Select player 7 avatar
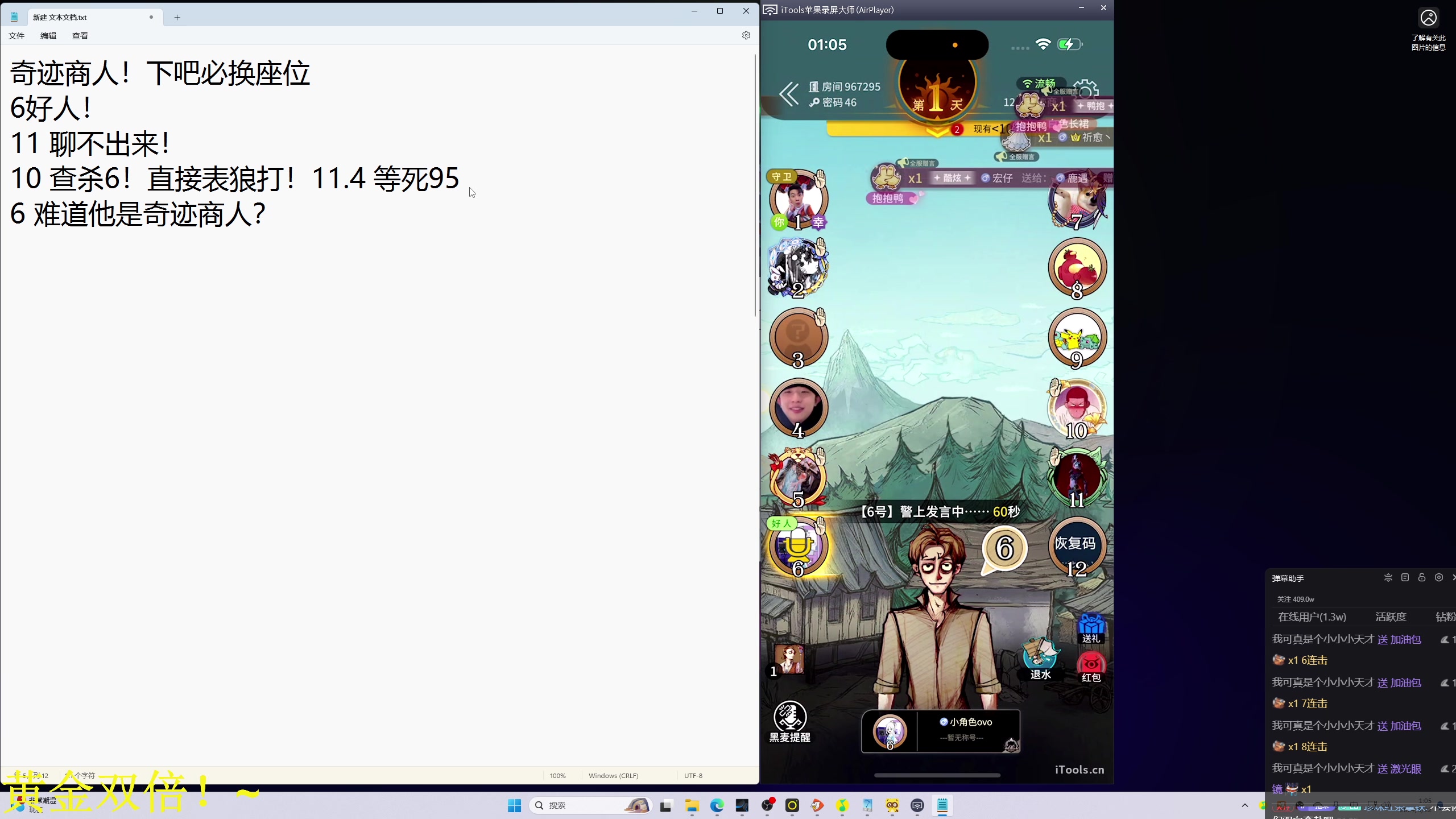 pos(1077,200)
